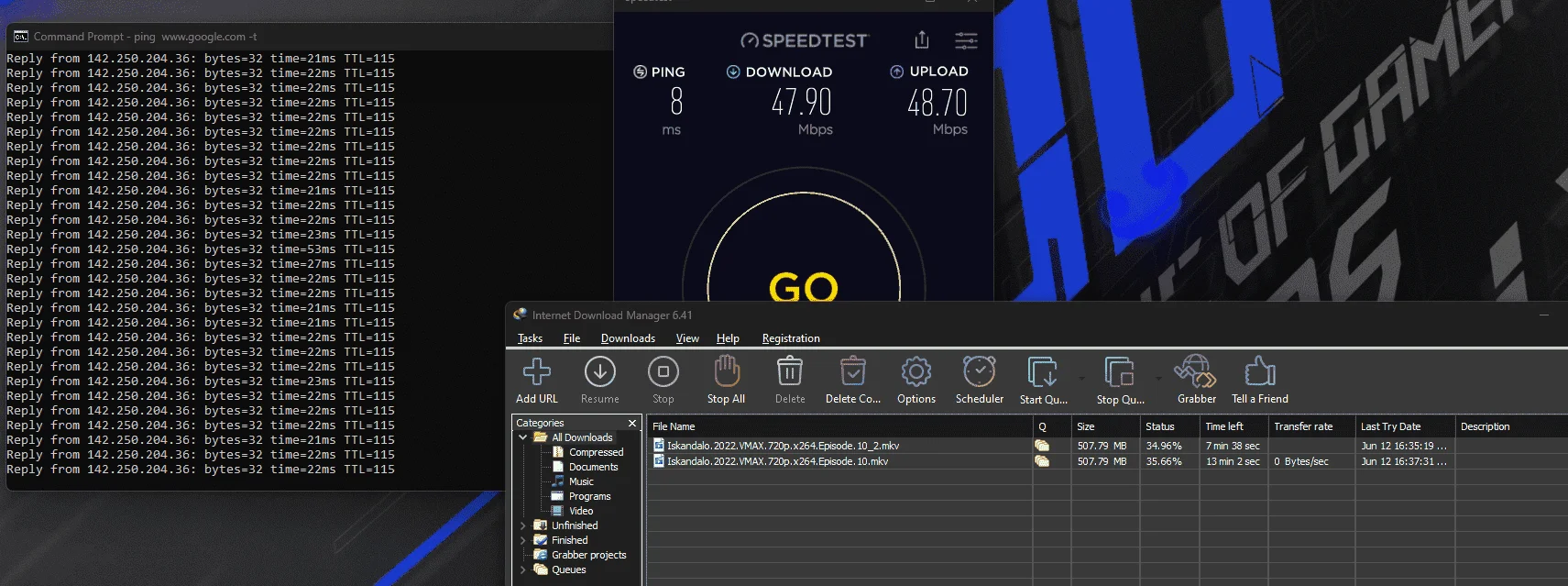
Task: Select the Queues category
Action: click(x=568, y=569)
